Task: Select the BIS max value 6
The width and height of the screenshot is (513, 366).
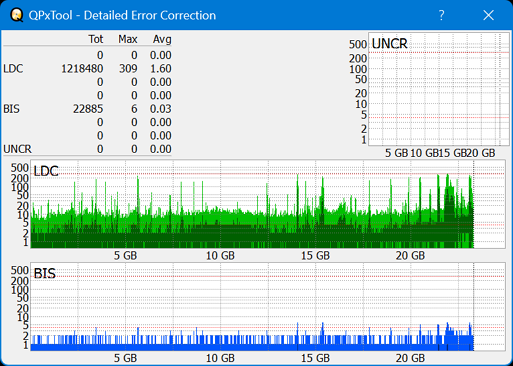Action: coord(134,109)
